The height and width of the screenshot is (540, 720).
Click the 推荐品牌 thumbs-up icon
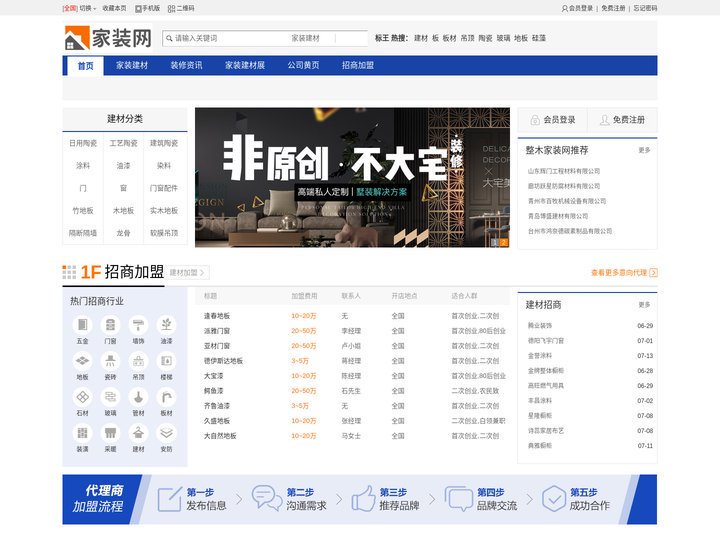[364, 499]
